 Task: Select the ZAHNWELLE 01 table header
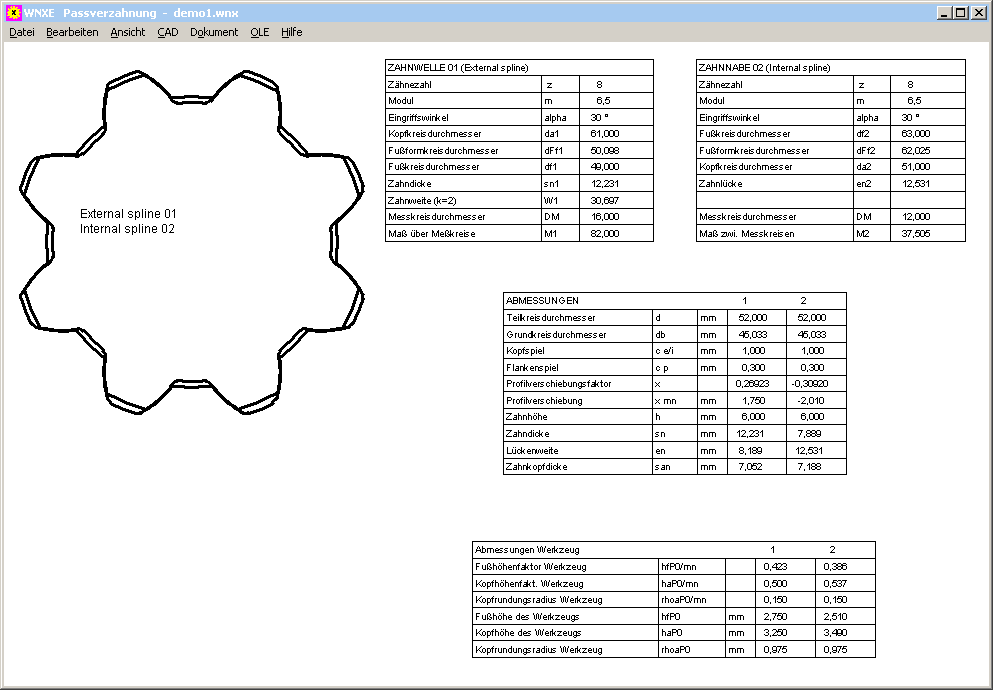tap(457, 68)
